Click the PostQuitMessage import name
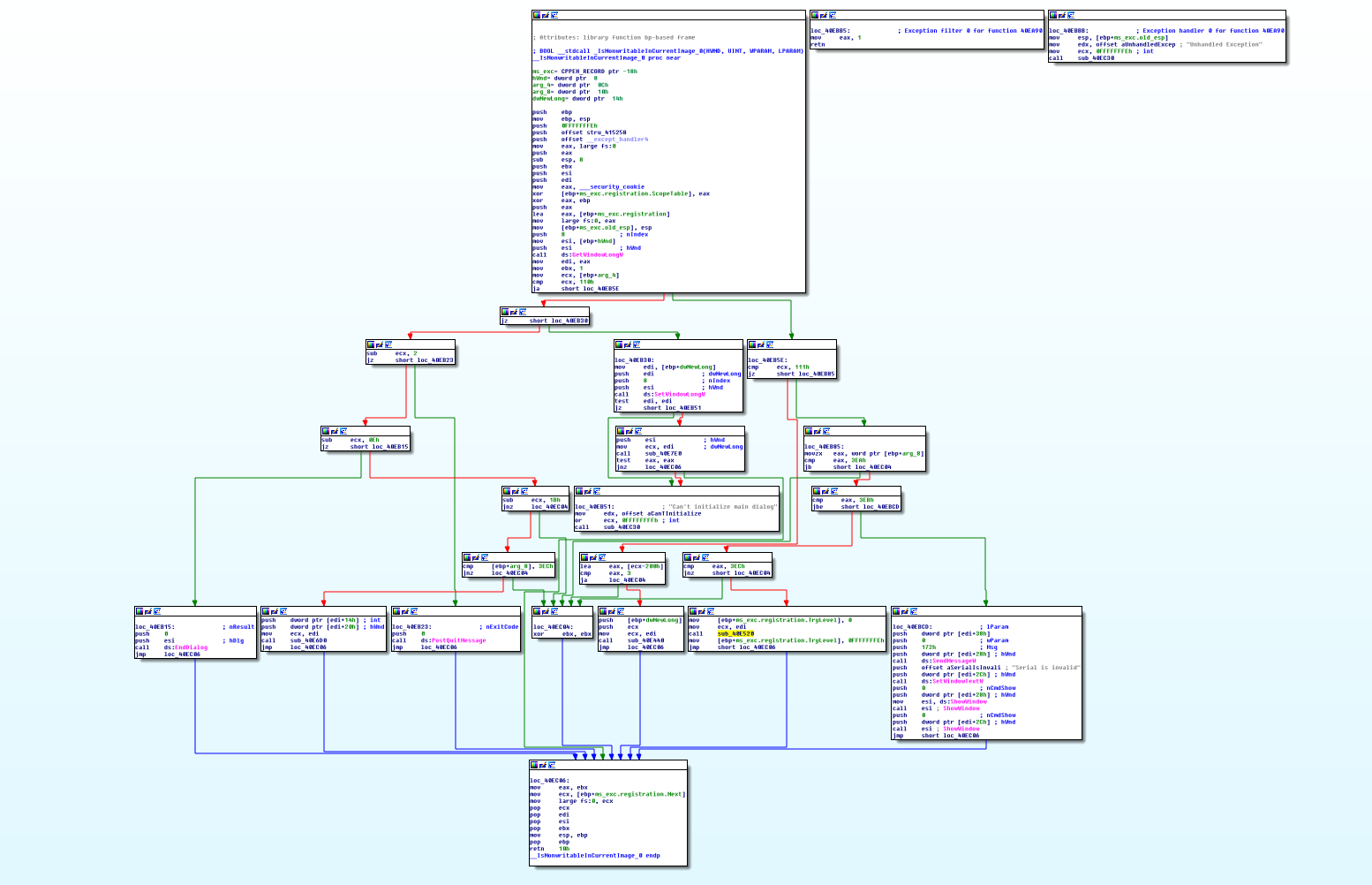Screen dimensions: 1372x885 [x=458, y=640]
